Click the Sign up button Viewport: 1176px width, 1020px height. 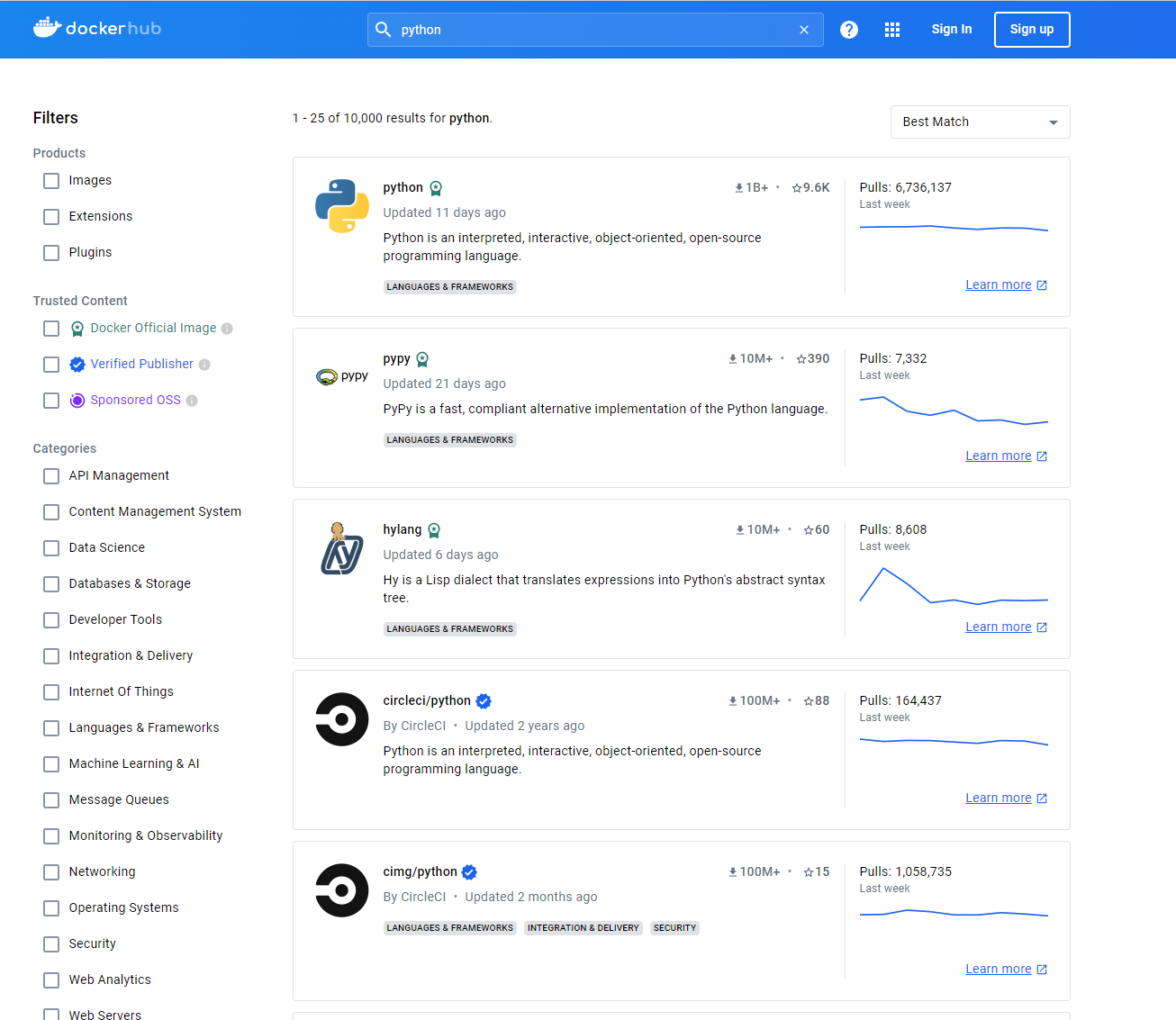point(1032,30)
